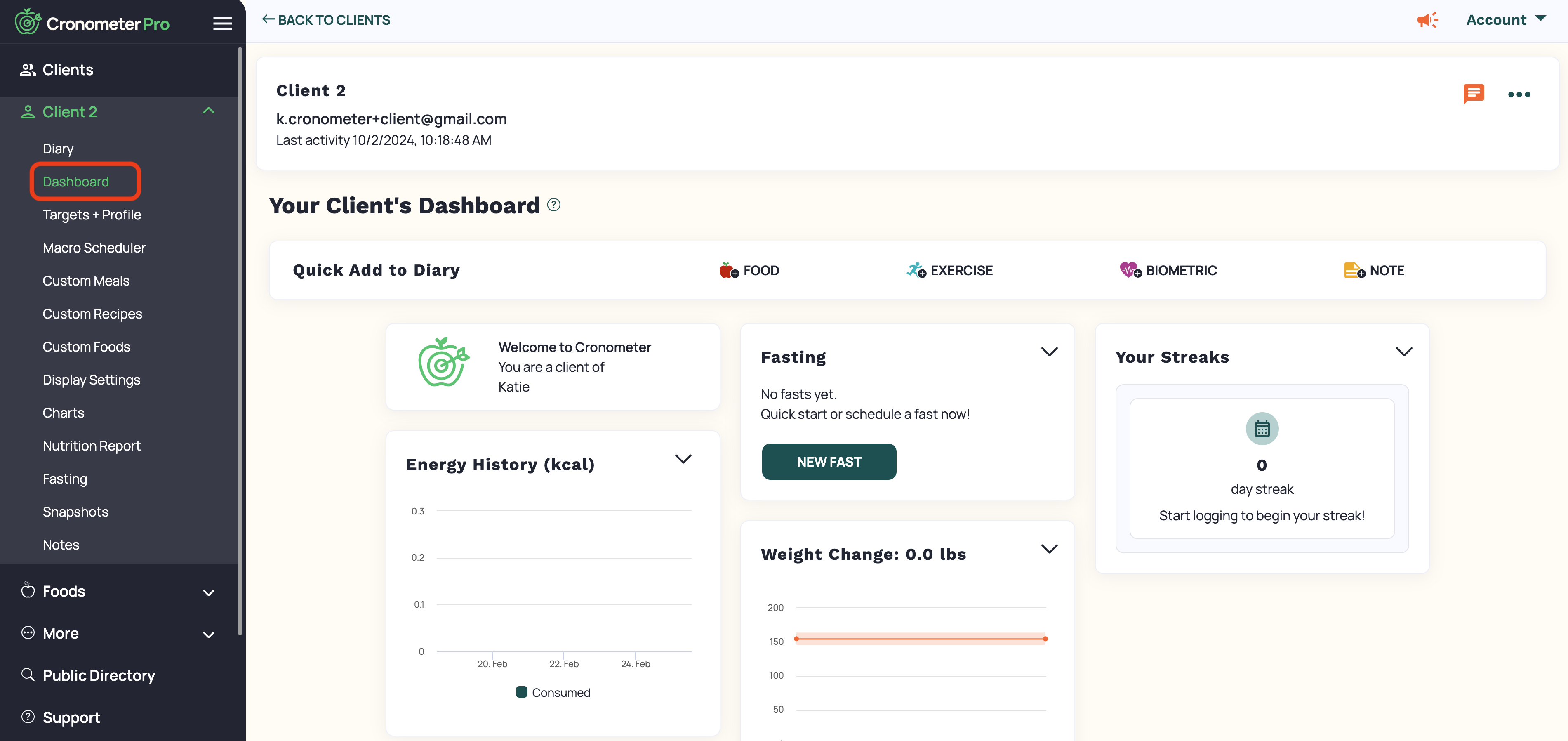Click the More ellipsis circle icon
1568x741 pixels.
27,632
